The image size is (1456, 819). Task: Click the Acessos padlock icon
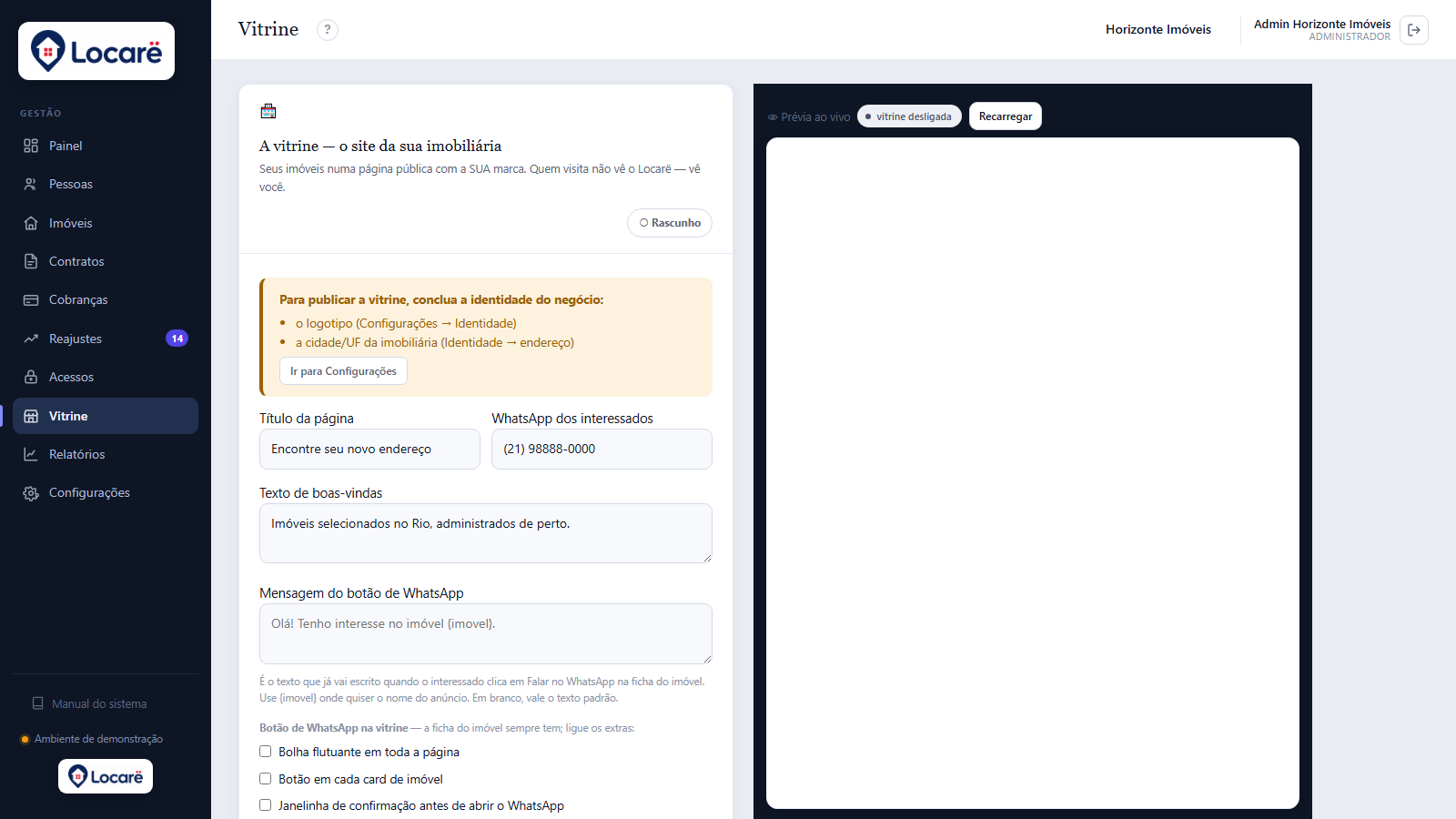coord(31,377)
